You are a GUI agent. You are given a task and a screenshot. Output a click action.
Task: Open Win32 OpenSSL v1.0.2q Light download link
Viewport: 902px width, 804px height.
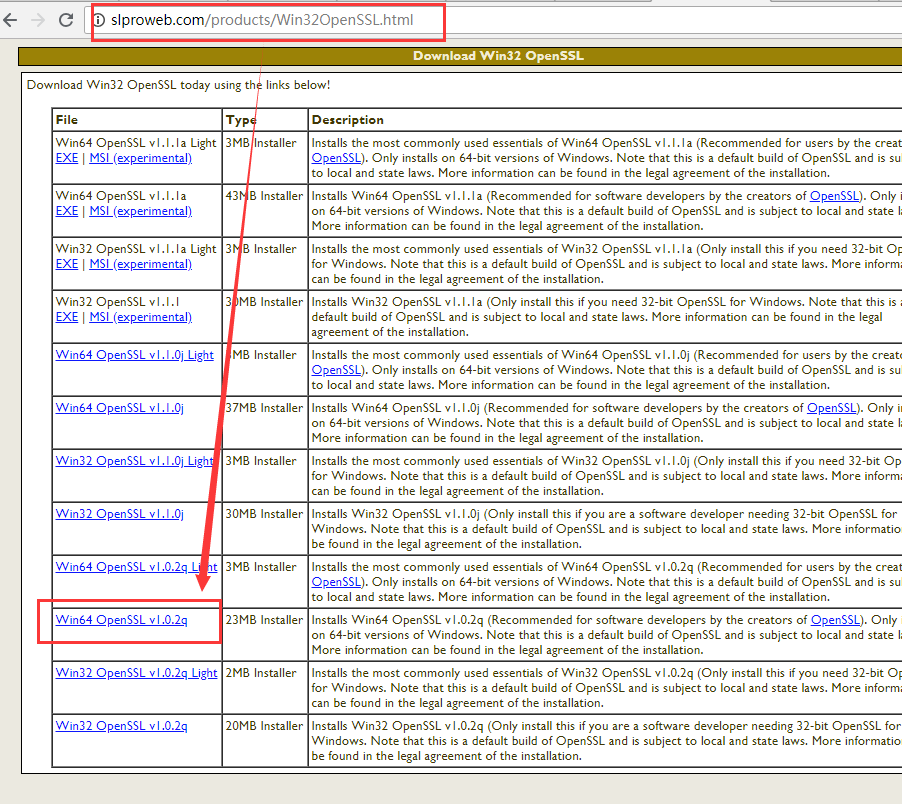136,673
